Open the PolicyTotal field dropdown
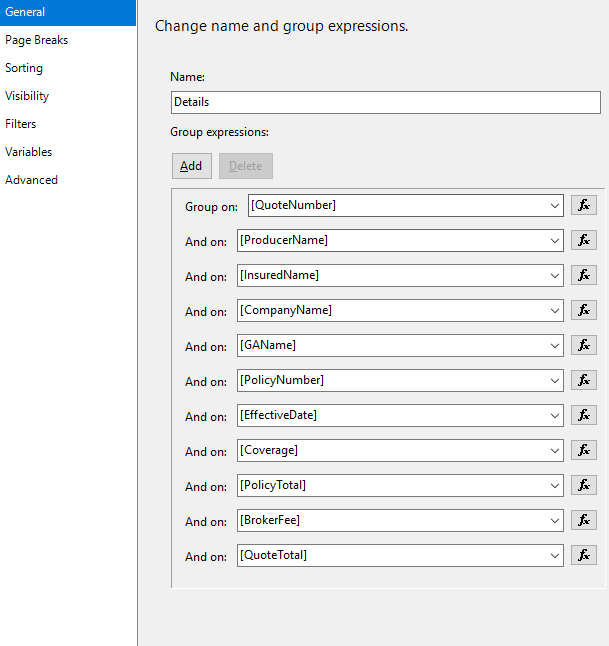Viewport: 609px width, 646px height. 555,485
